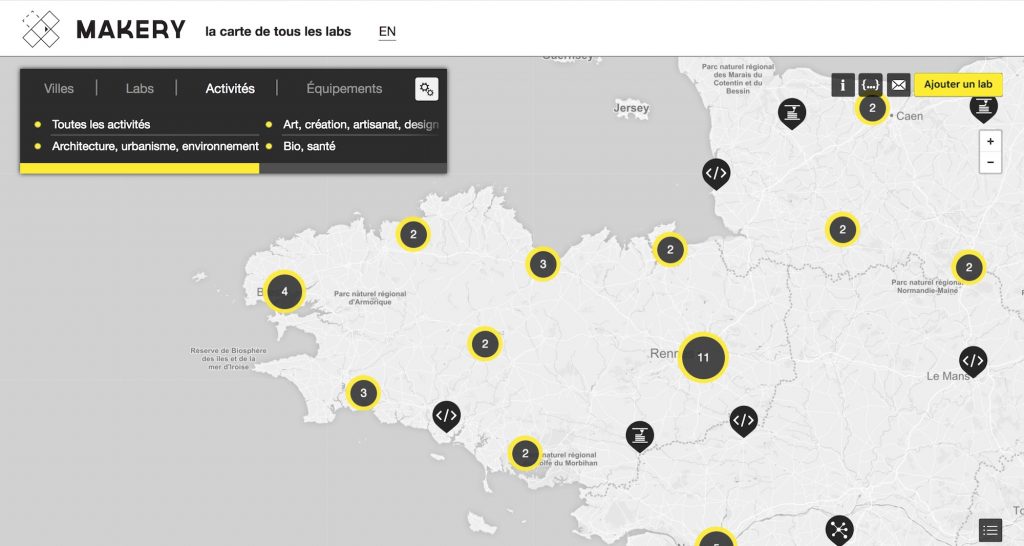Click the code marker below Jersey
Screen dimensions: 1024x546
coord(716,174)
